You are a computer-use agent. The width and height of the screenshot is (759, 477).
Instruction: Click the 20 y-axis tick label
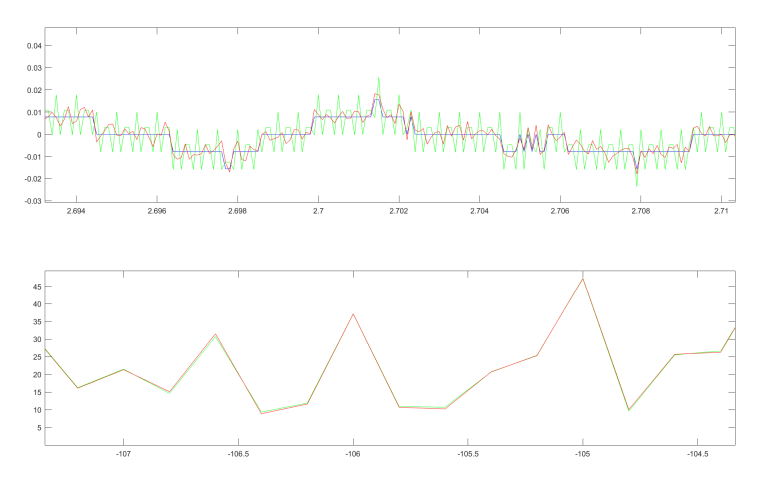pos(38,375)
